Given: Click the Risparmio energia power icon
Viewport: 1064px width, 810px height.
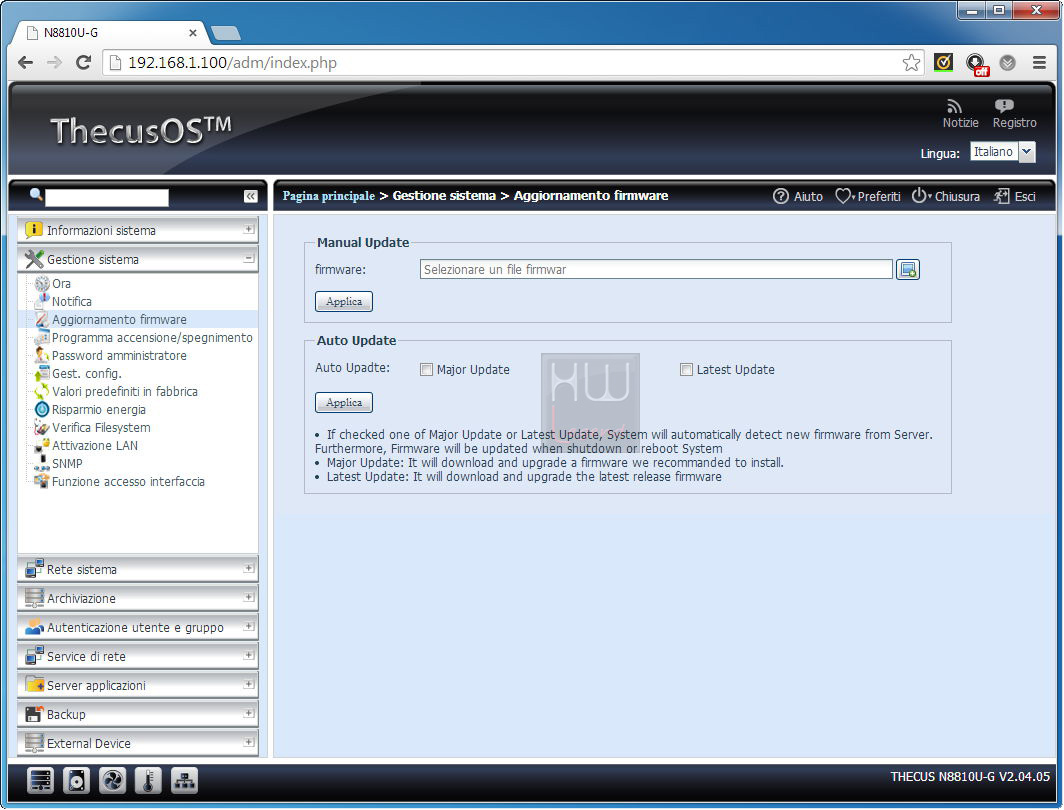Looking at the screenshot, I should pos(42,410).
